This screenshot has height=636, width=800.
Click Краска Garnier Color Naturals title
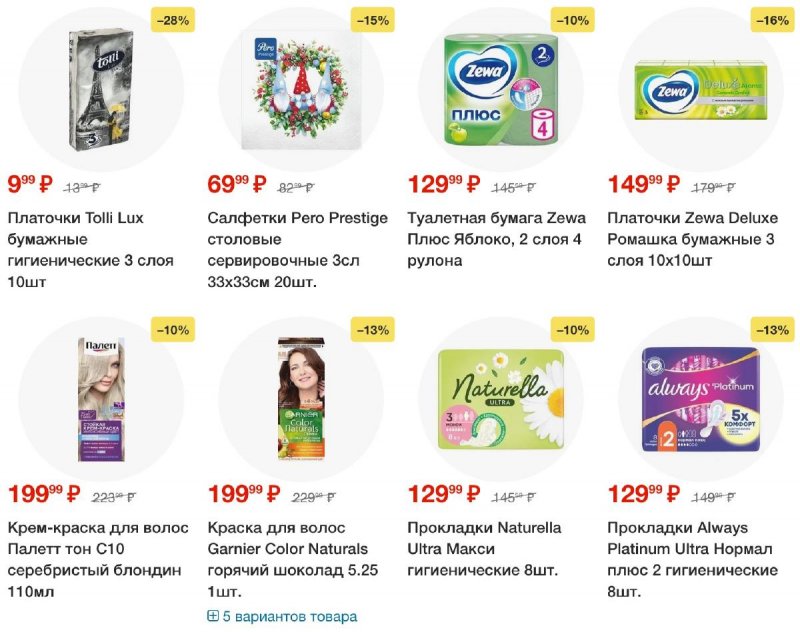[x=293, y=559]
